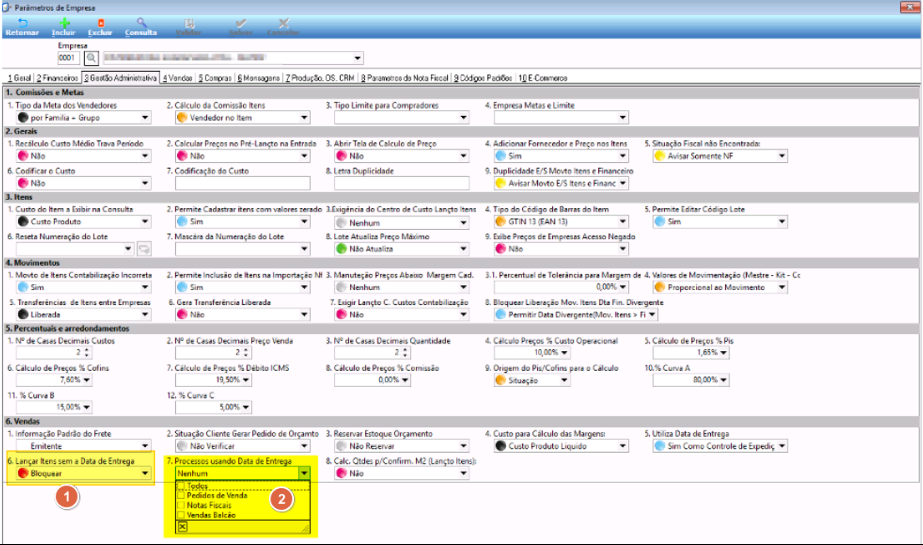Click the Retornar toolbar icon
This screenshot has width=923, height=545.
pos(22,27)
